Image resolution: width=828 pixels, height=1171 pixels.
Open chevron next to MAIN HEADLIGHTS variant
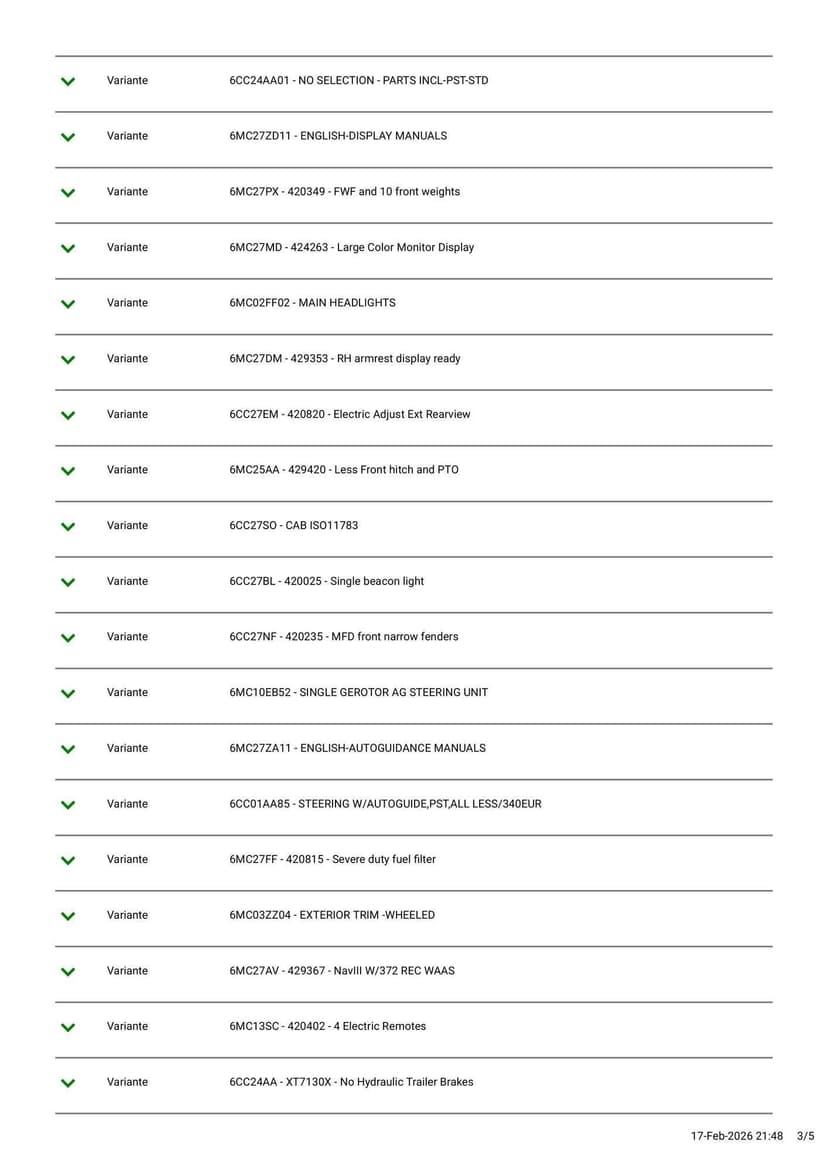coord(67,304)
